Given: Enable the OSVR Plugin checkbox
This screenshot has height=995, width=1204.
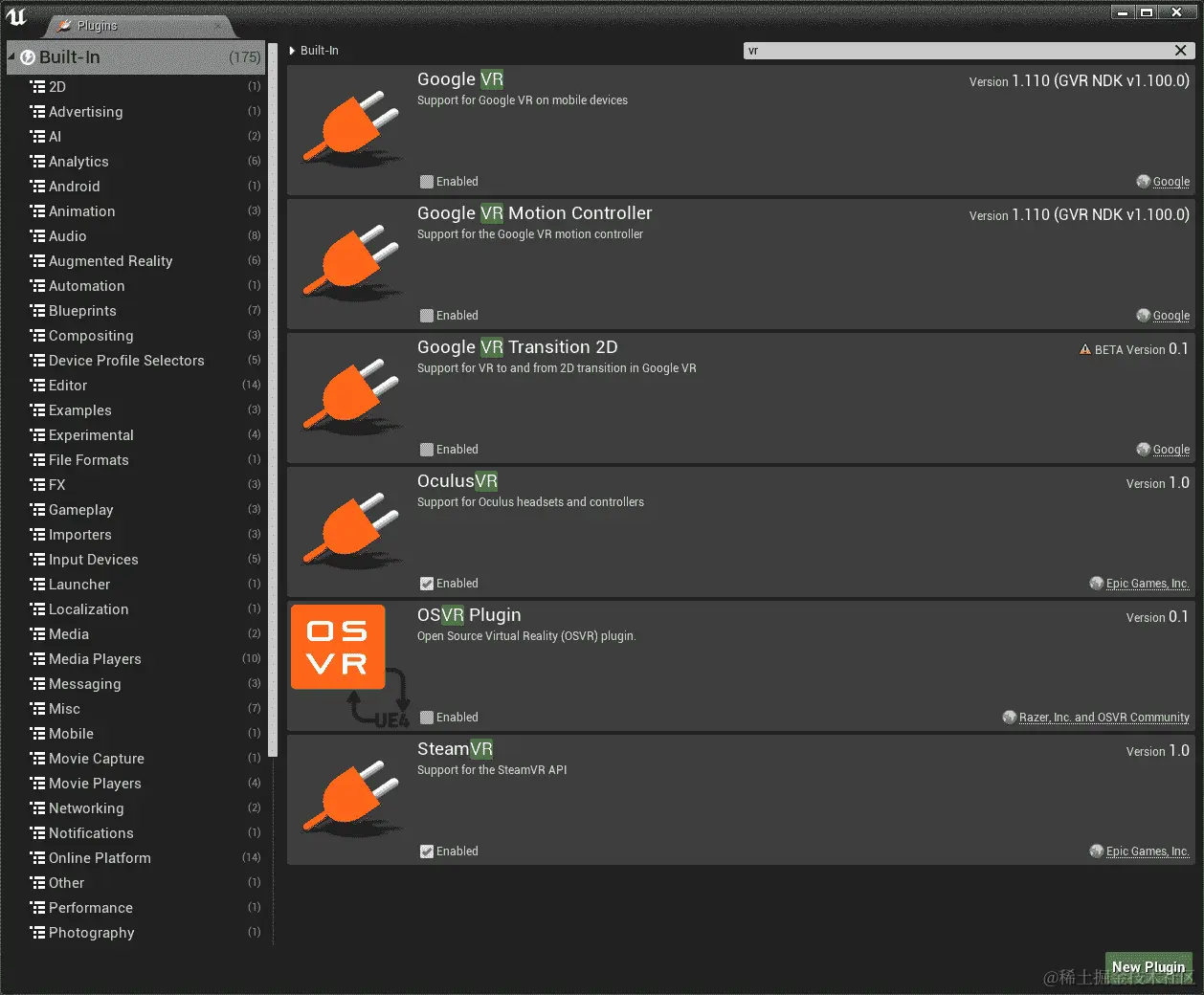Looking at the screenshot, I should coord(427,718).
